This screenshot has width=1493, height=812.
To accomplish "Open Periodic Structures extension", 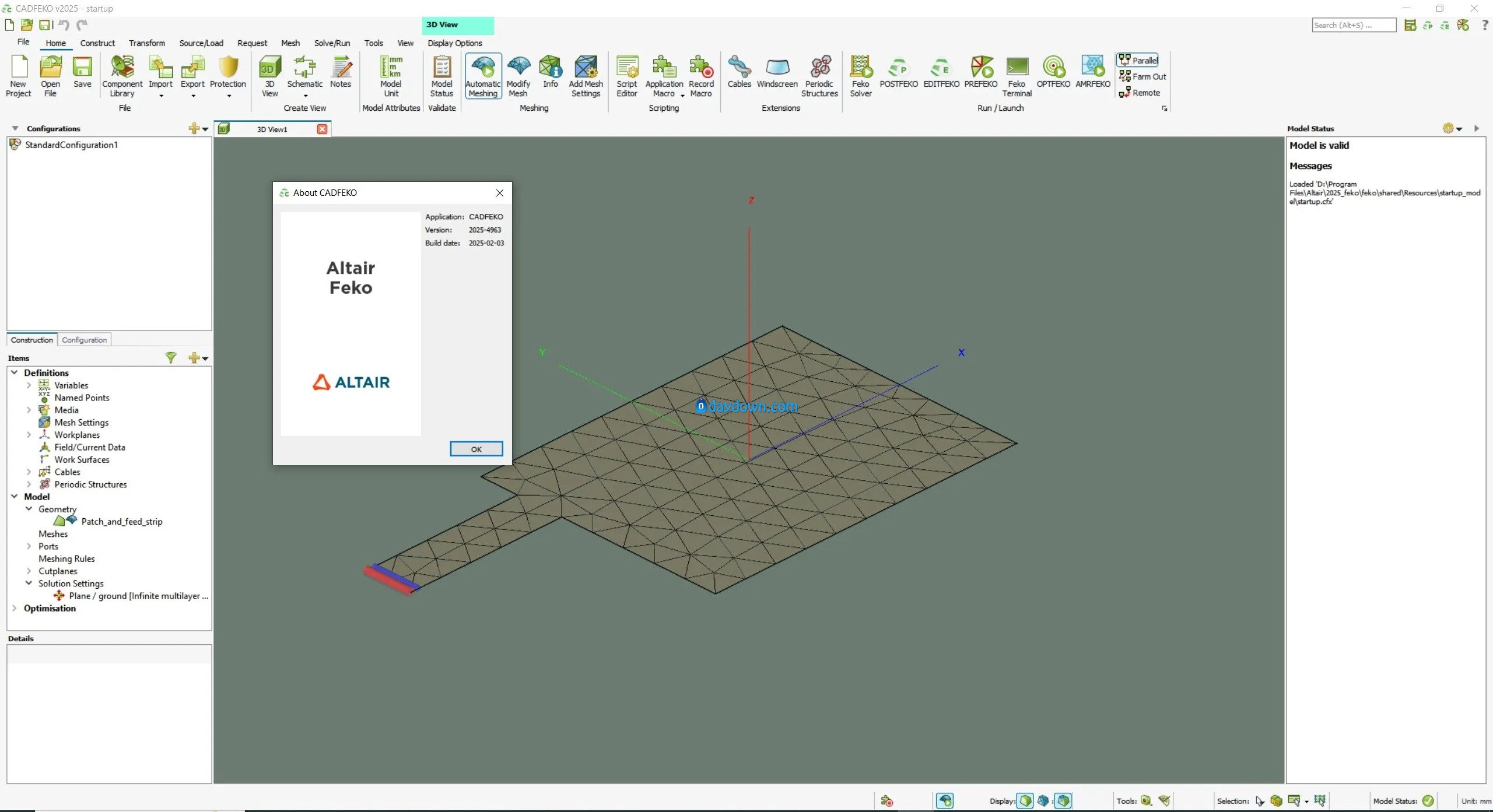I will pos(819,76).
